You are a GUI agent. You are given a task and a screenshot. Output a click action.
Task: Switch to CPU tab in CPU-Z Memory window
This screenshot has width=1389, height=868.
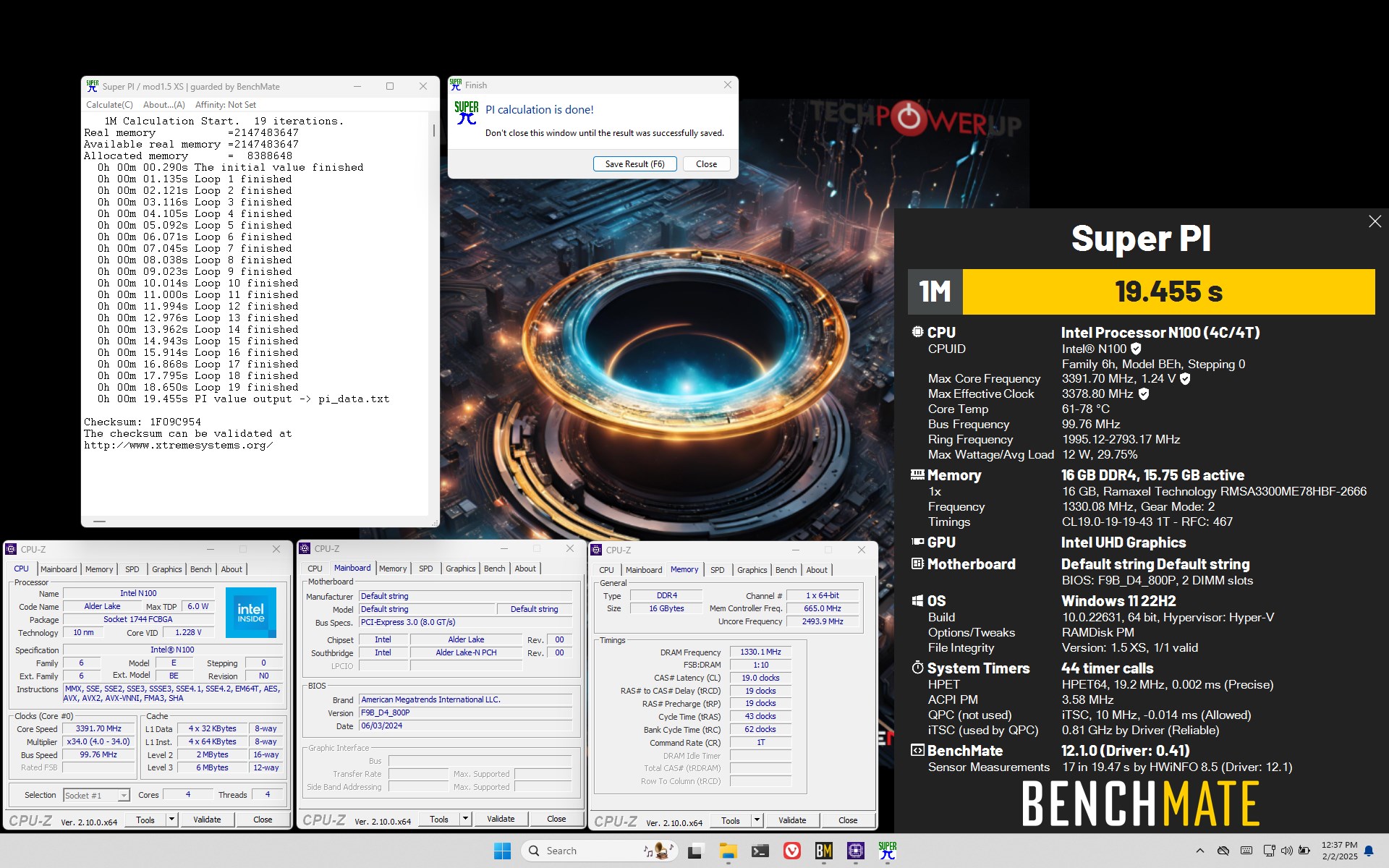(606, 570)
